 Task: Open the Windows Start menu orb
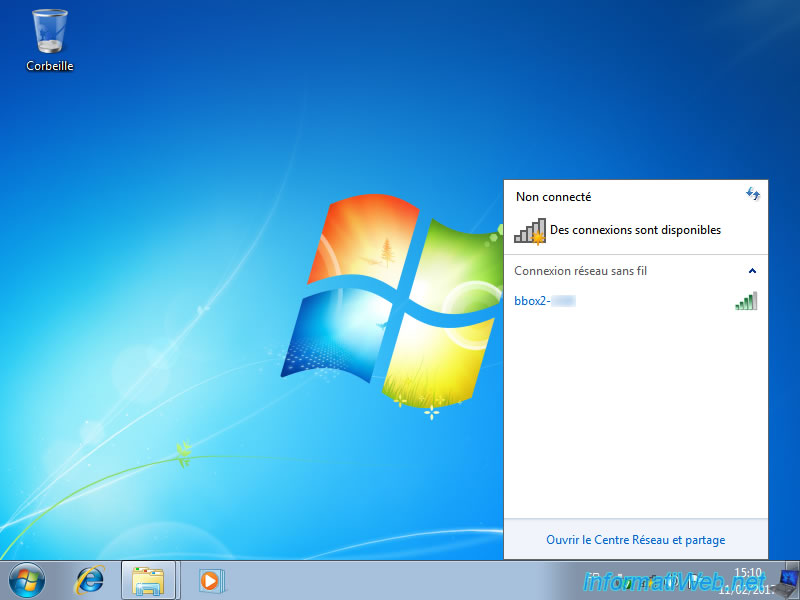[27, 580]
